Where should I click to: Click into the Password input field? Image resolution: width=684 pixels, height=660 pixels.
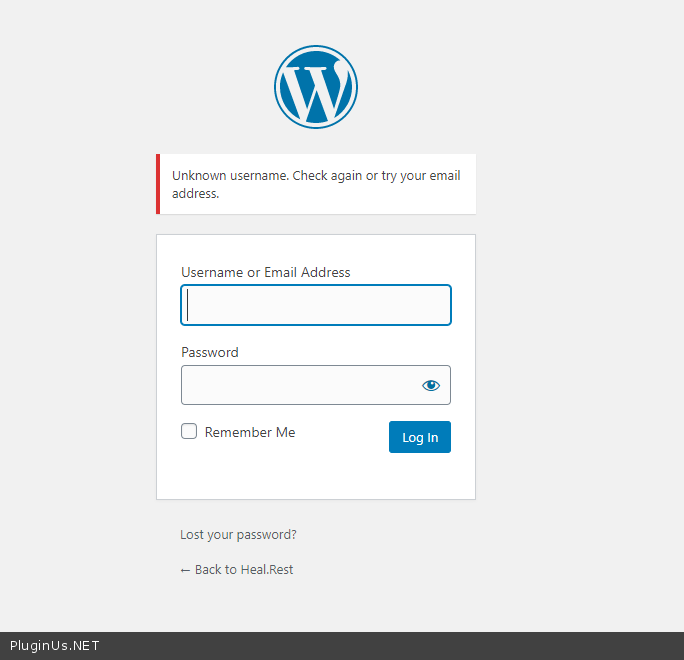point(300,385)
